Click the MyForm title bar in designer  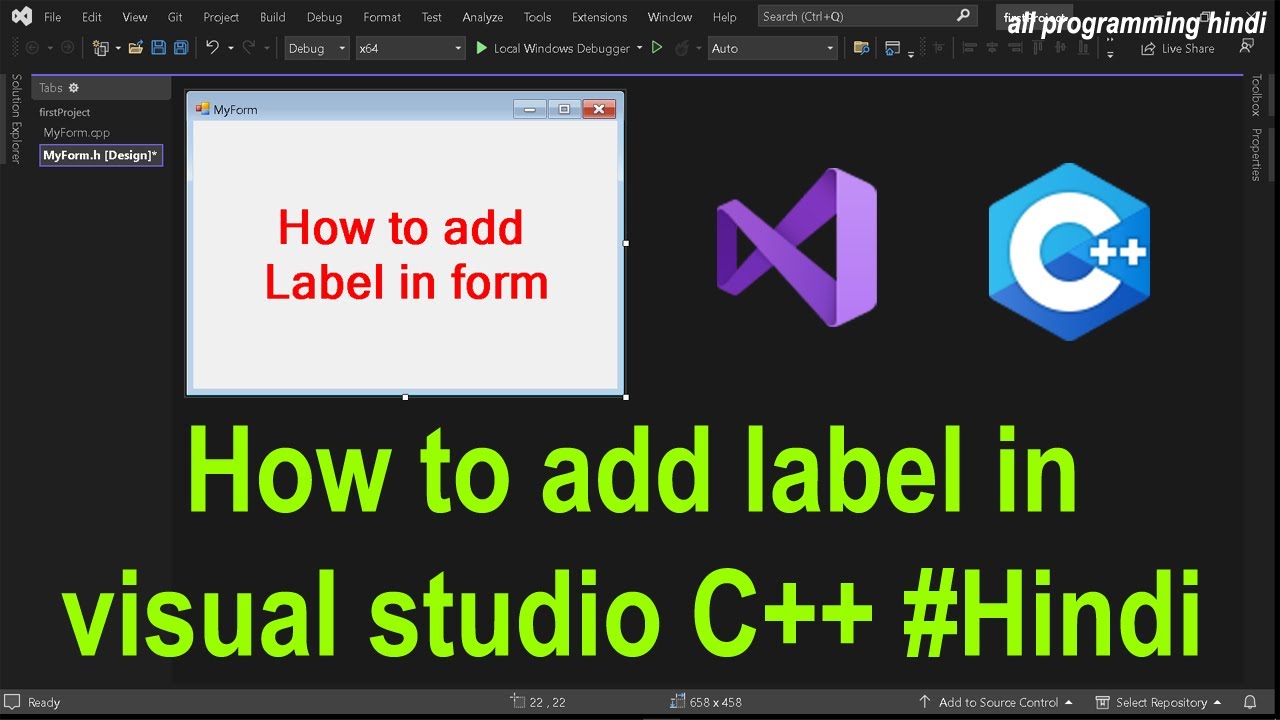[x=405, y=109]
